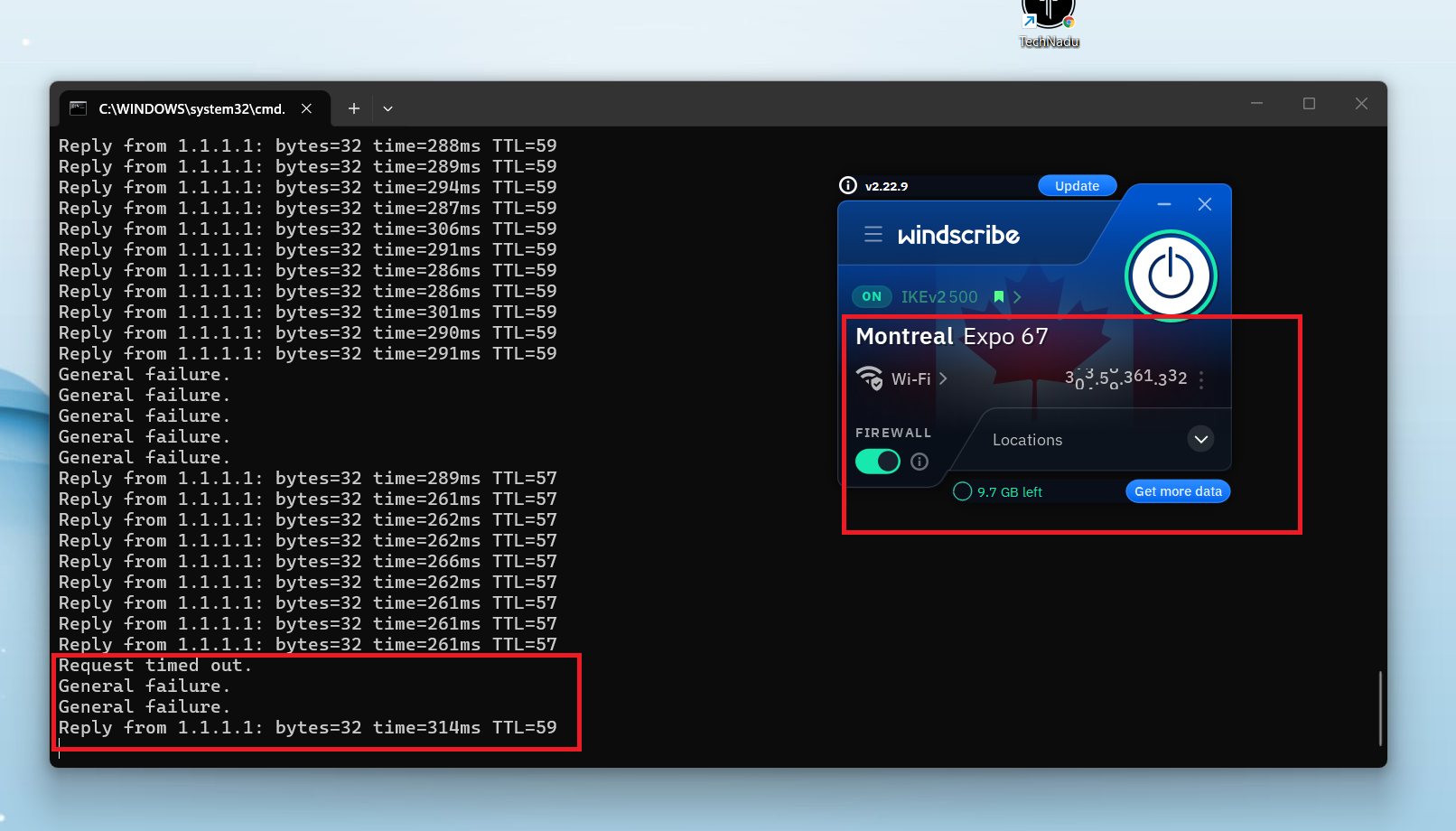Select the cmd.exe terminal tab
1456x831 pixels.
tap(192, 108)
